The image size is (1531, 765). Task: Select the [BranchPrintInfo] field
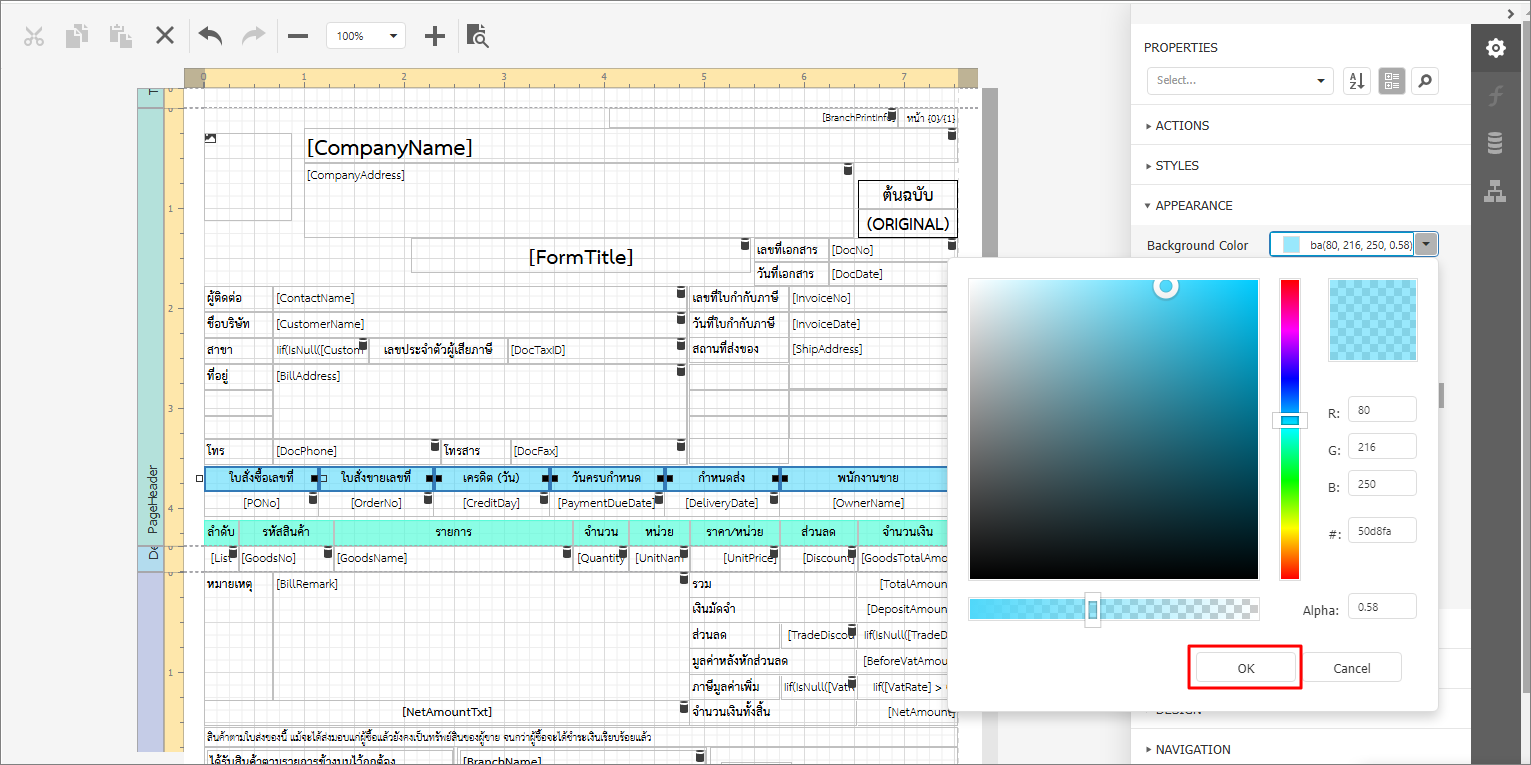click(x=754, y=118)
